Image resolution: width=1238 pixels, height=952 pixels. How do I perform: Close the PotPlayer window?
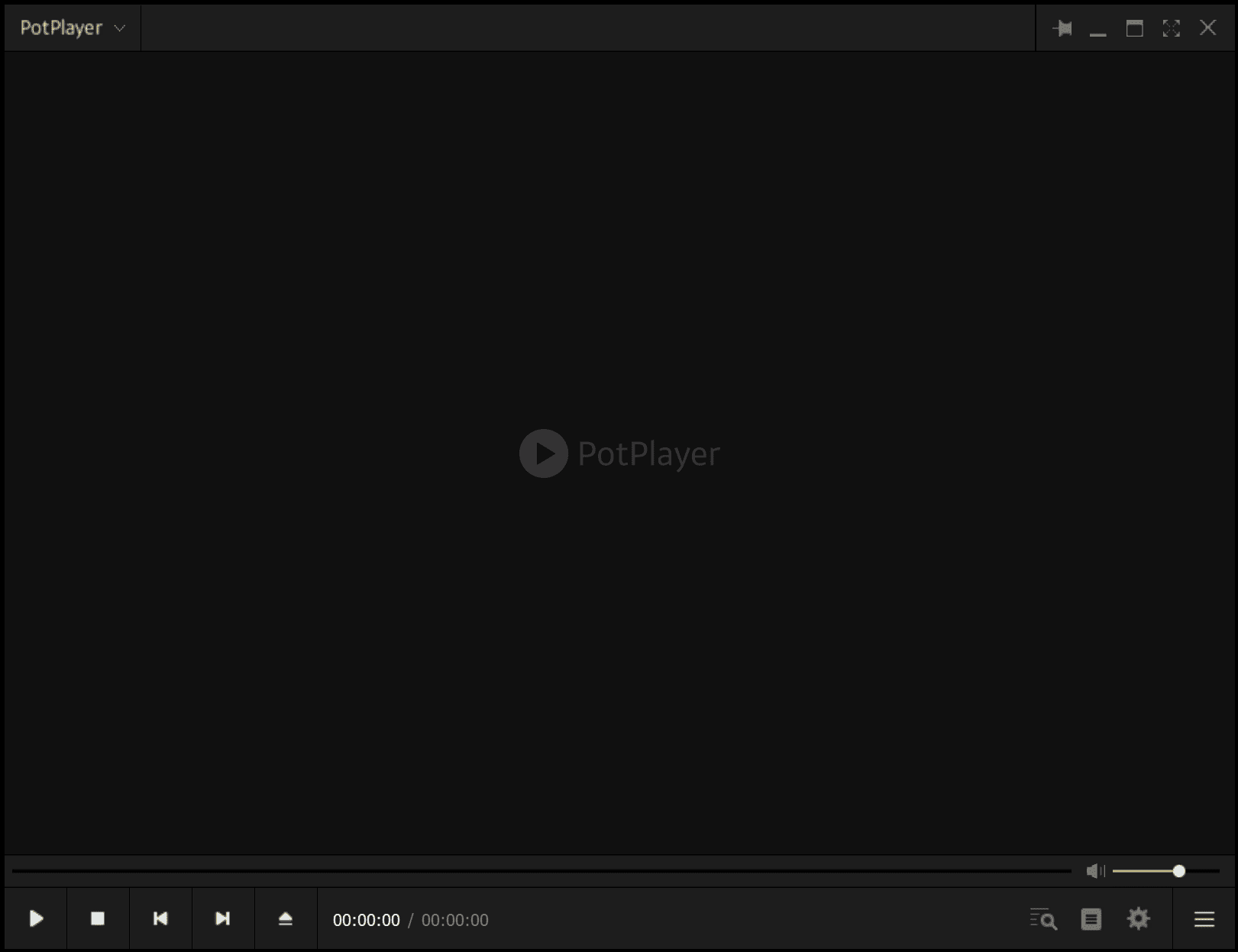point(1207,28)
